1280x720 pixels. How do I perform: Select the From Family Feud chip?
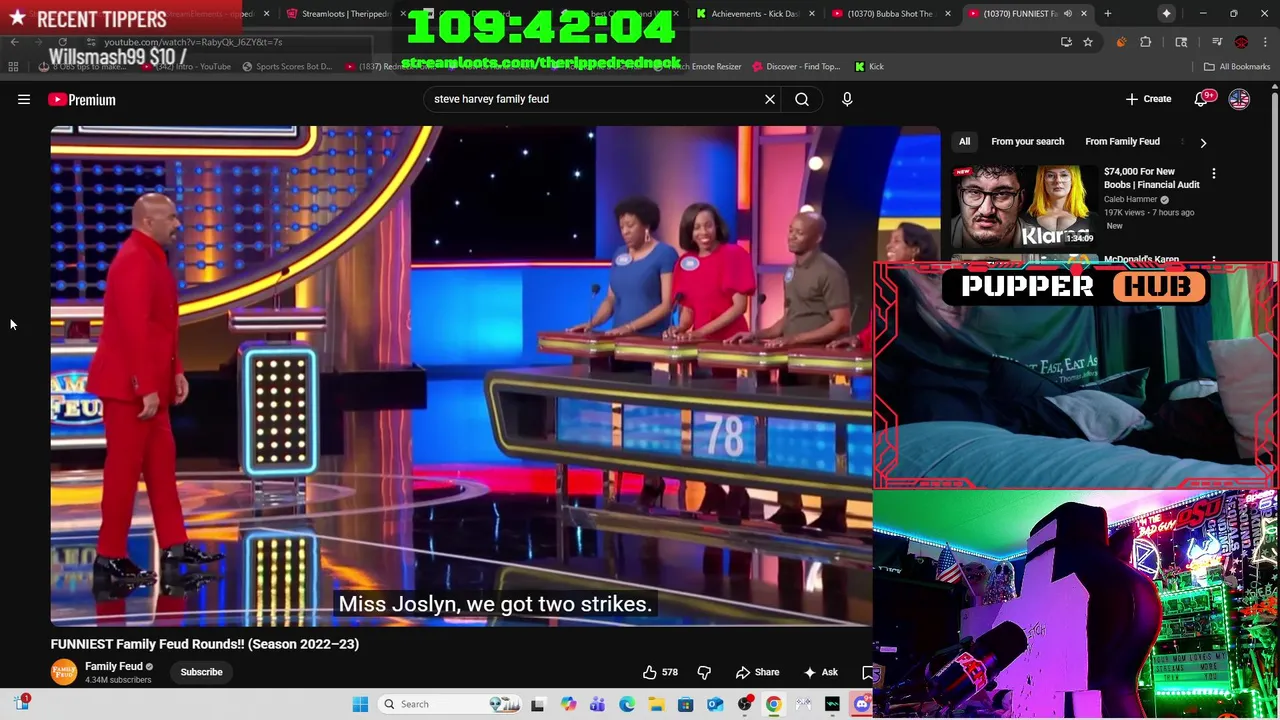click(1122, 141)
